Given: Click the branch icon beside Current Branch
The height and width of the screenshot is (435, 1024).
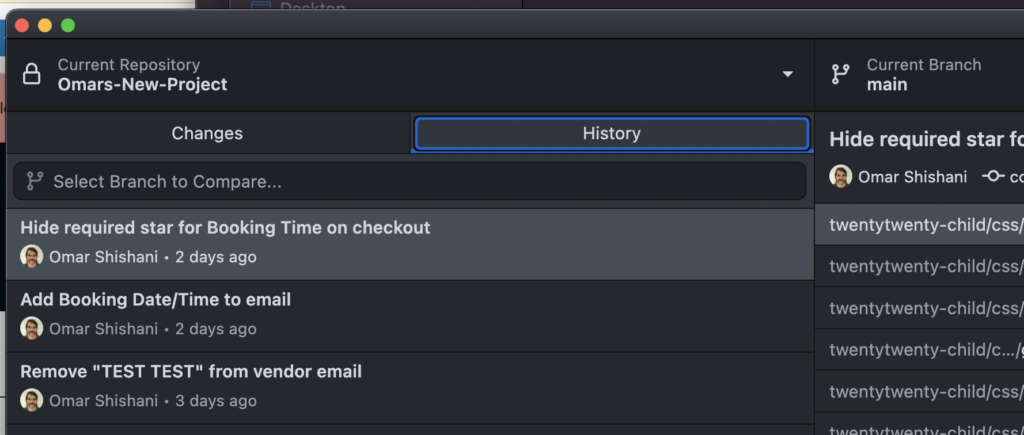Looking at the screenshot, I should (x=841, y=75).
